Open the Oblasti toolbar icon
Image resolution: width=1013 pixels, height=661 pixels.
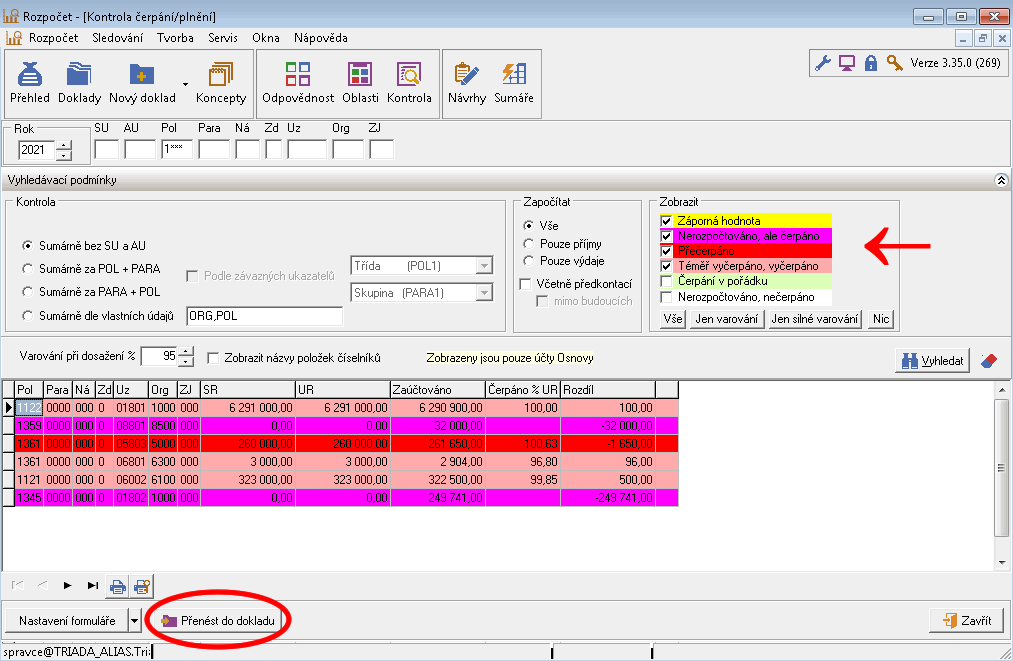[360, 82]
